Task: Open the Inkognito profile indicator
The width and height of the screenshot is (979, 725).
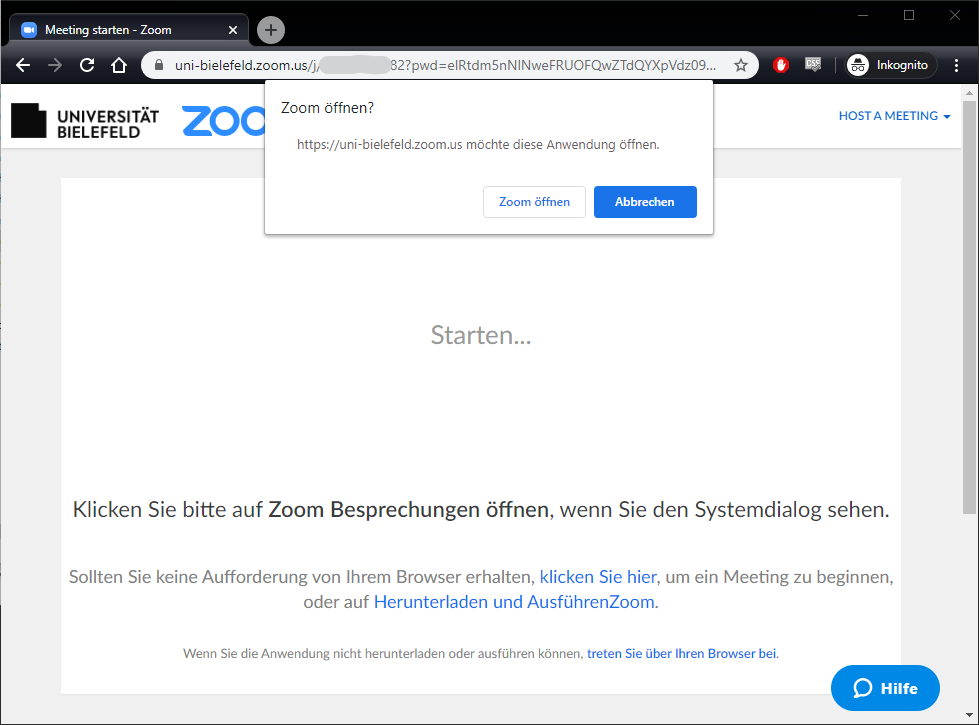Action: [888, 65]
